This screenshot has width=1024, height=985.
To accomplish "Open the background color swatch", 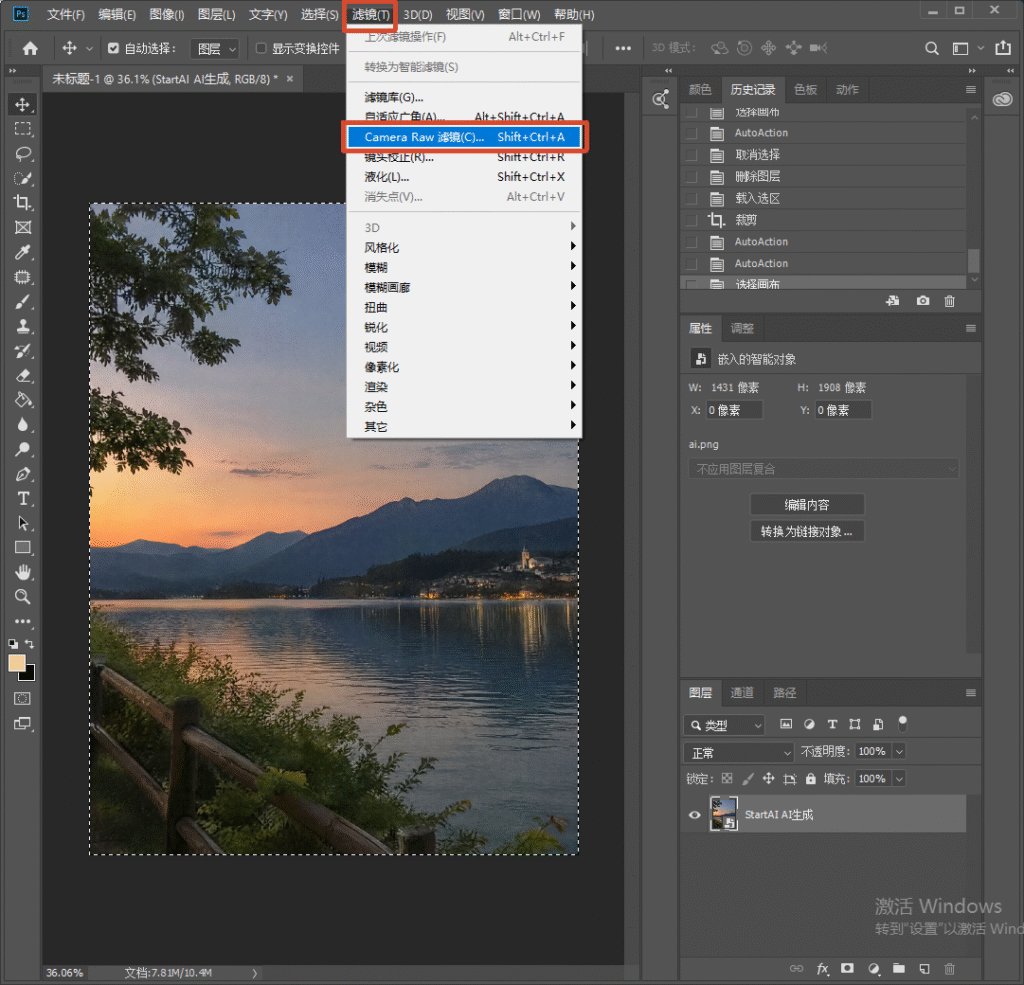I will [30, 675].
